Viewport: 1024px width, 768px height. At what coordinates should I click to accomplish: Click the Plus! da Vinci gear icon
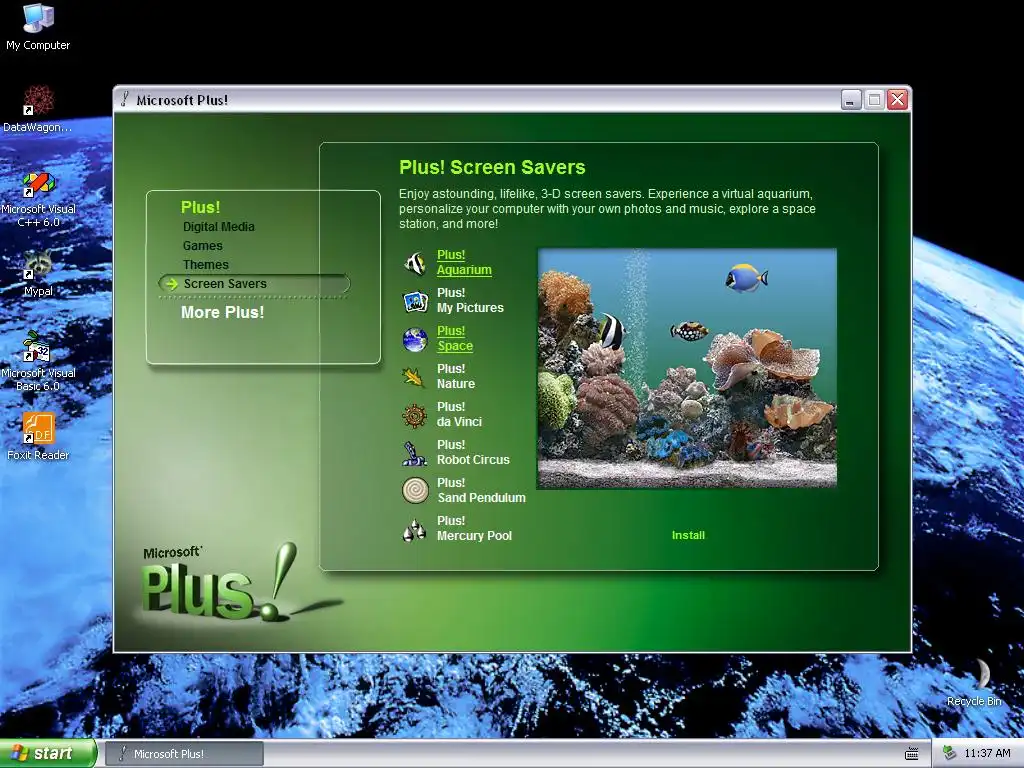click(x=415, y=415)
